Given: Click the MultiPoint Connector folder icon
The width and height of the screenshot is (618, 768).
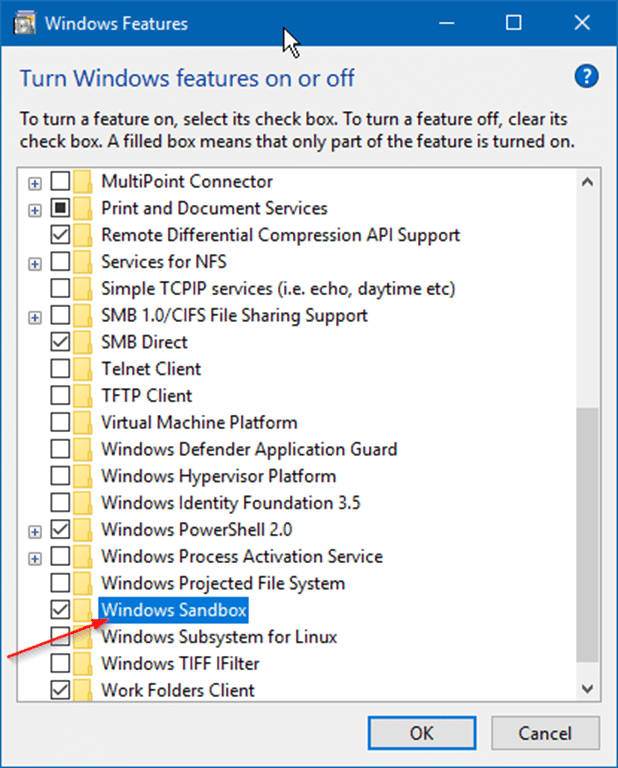Looking at the screenshot, I should (83, 181).
